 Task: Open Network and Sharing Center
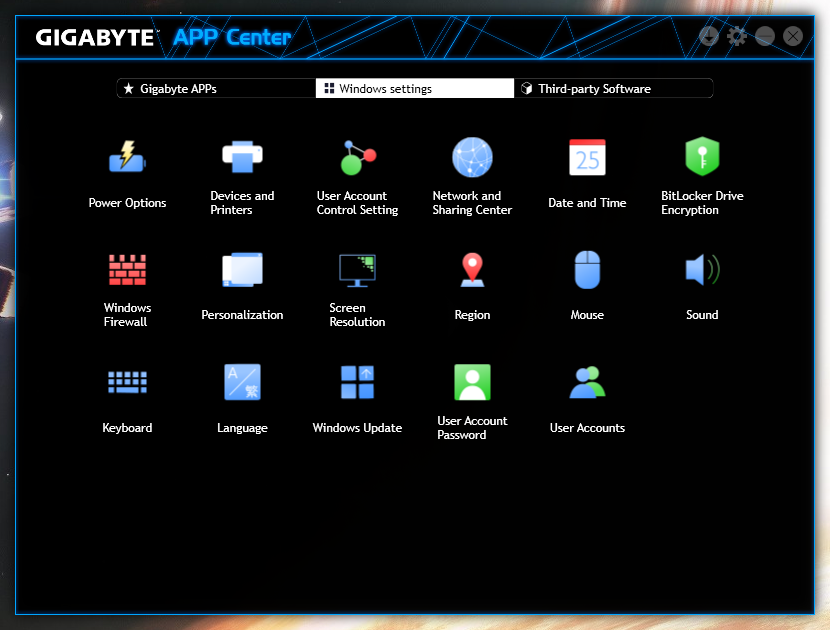[x=472, y=158]
